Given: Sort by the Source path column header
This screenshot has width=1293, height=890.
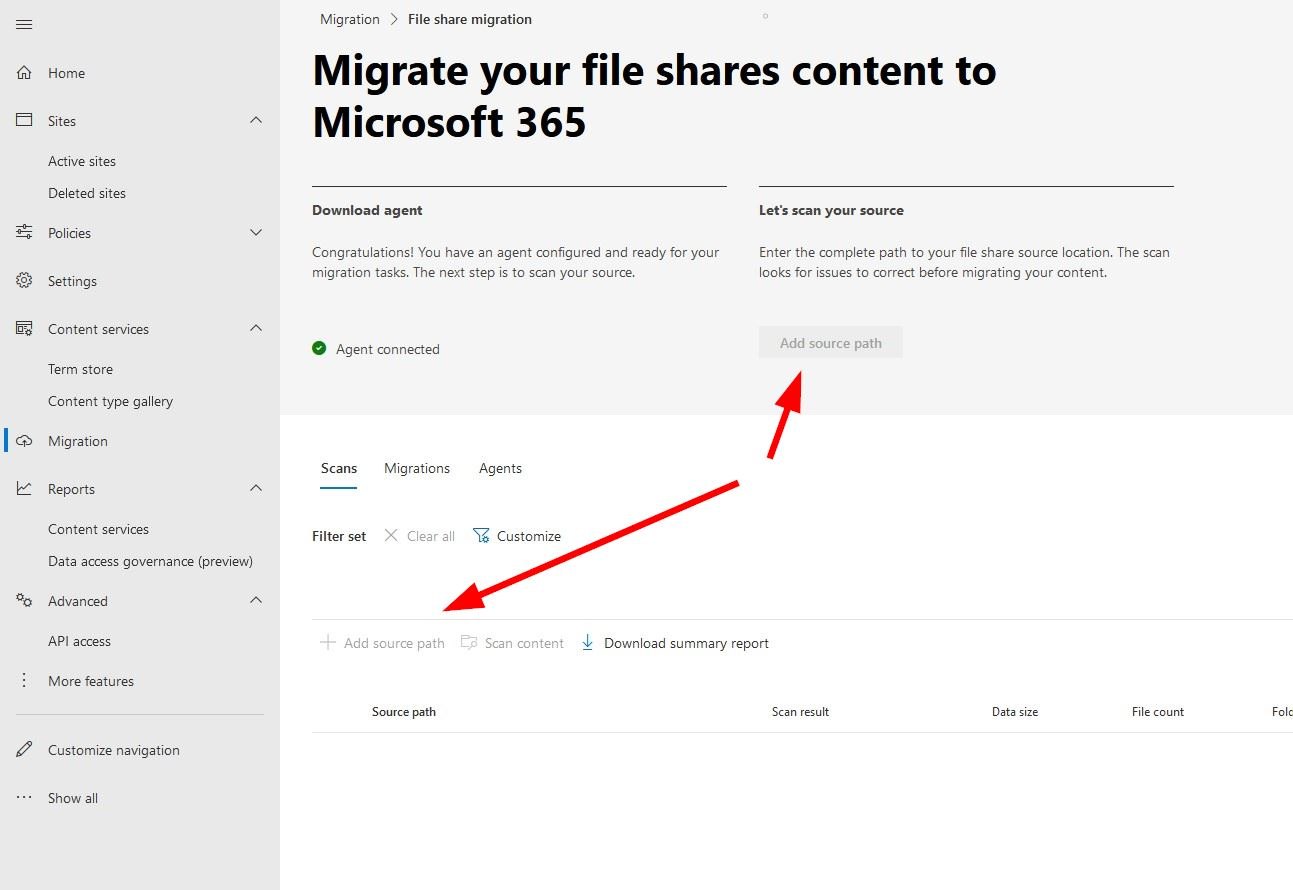Looking at the screenshot, I should coord(404,712).
